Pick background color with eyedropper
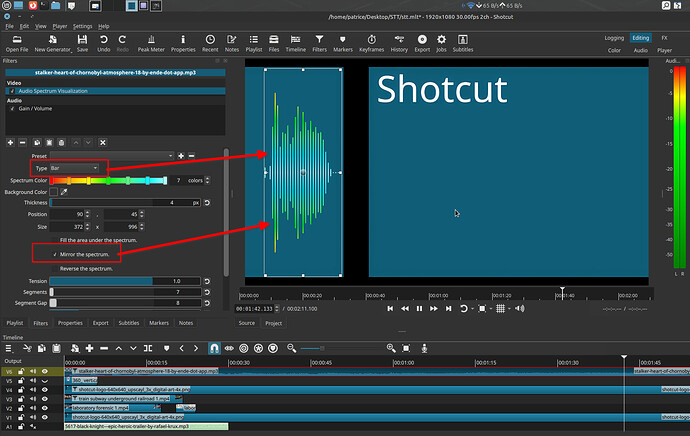690x436 pixels. [x=64, y=191]
